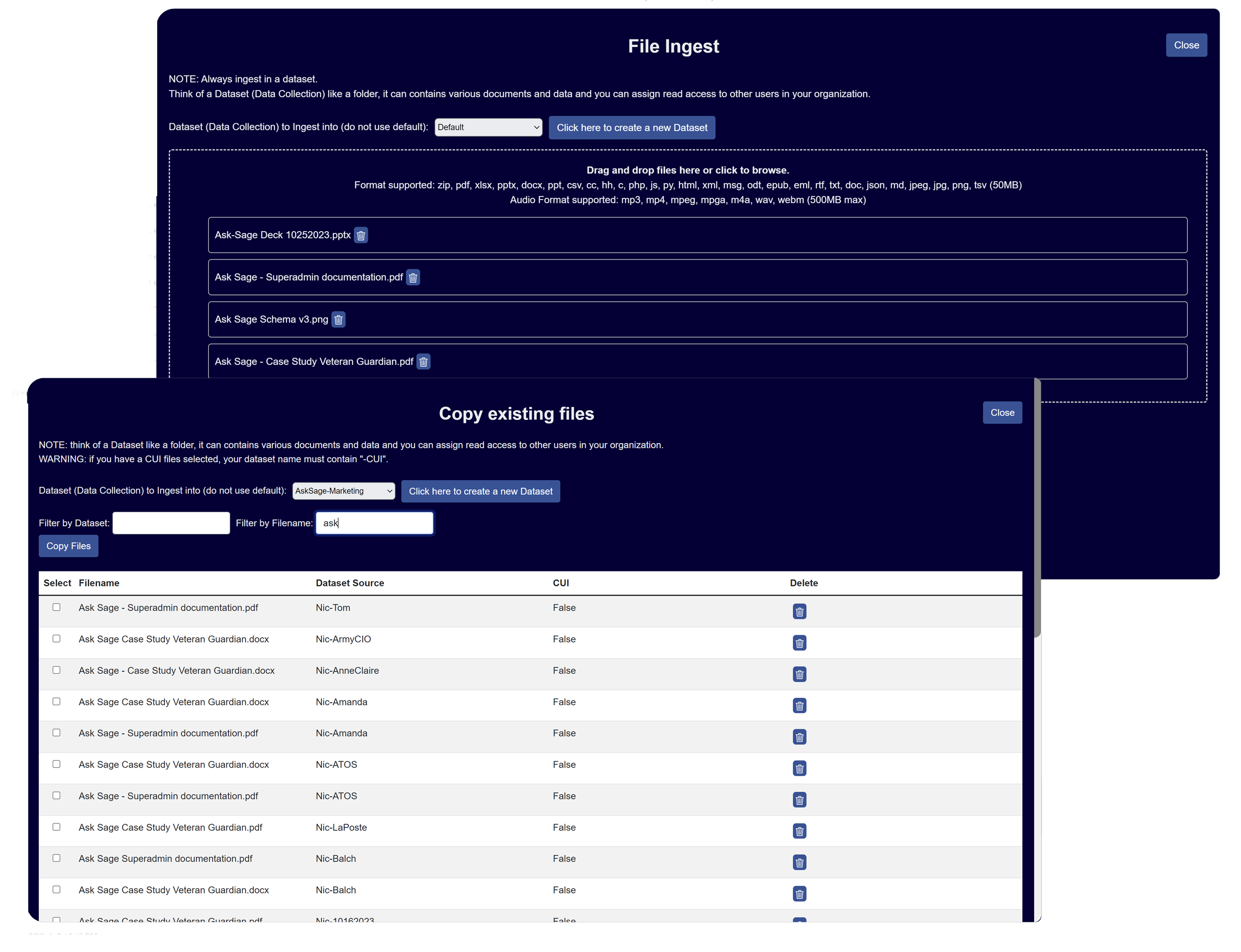Delete the Nic-LaPoste Case Study Veteran Guardian.pdf

tap(800, 831)
